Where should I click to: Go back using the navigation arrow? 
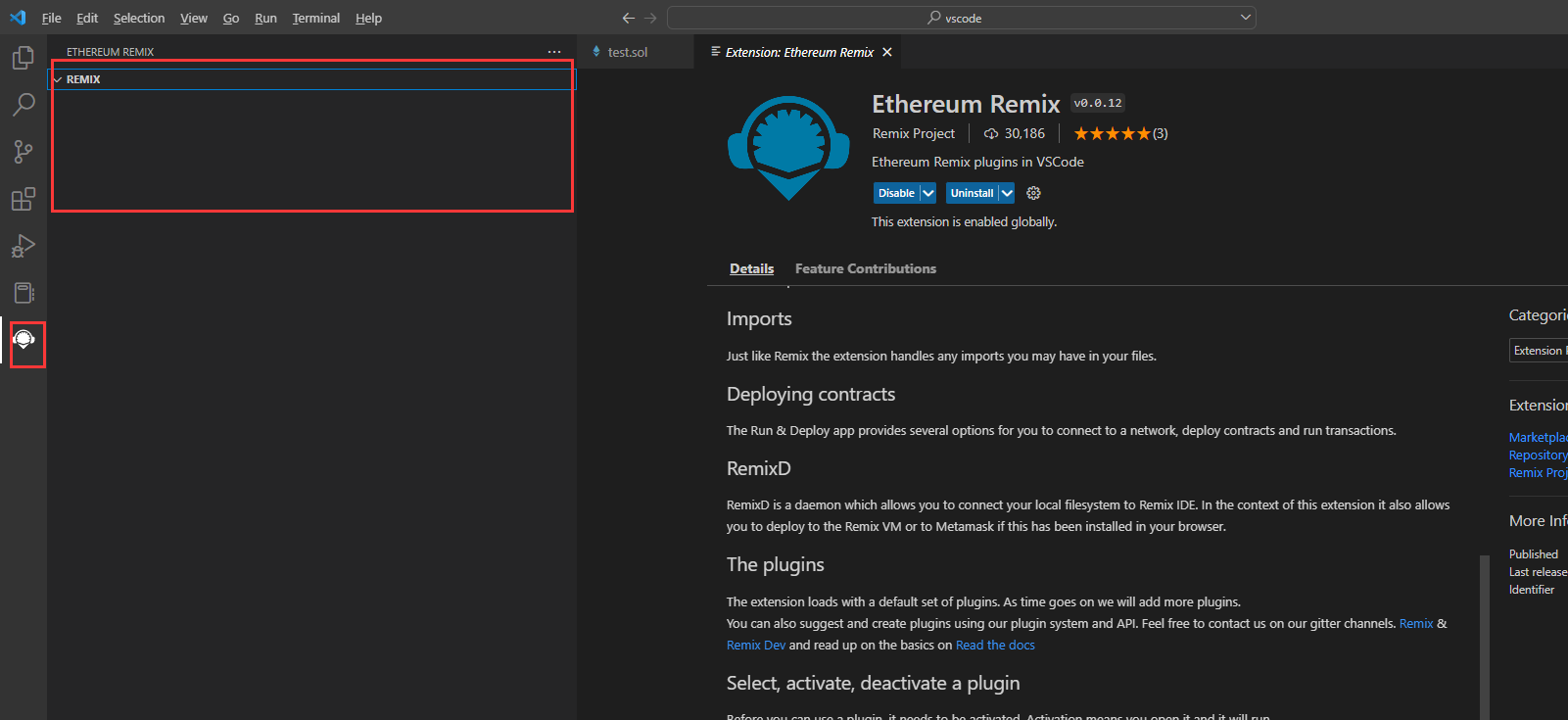629,18
